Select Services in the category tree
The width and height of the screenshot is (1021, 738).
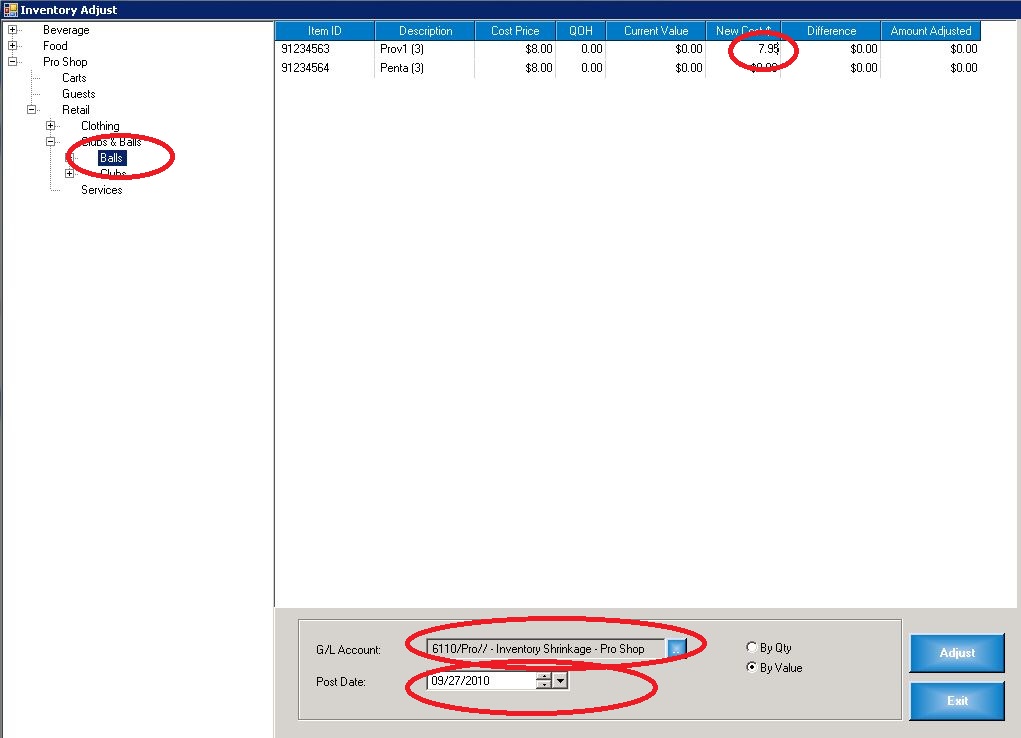102,190
